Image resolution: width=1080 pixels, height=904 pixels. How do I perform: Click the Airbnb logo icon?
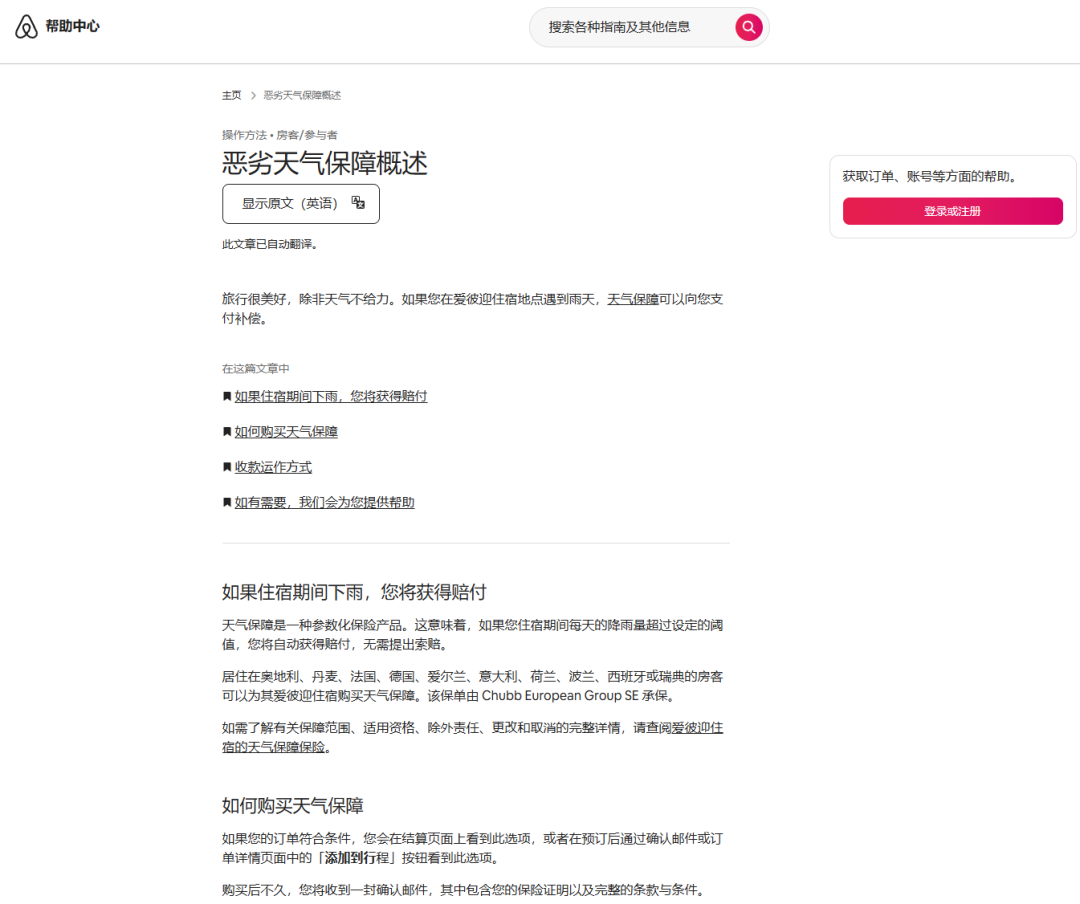[26, 27]
